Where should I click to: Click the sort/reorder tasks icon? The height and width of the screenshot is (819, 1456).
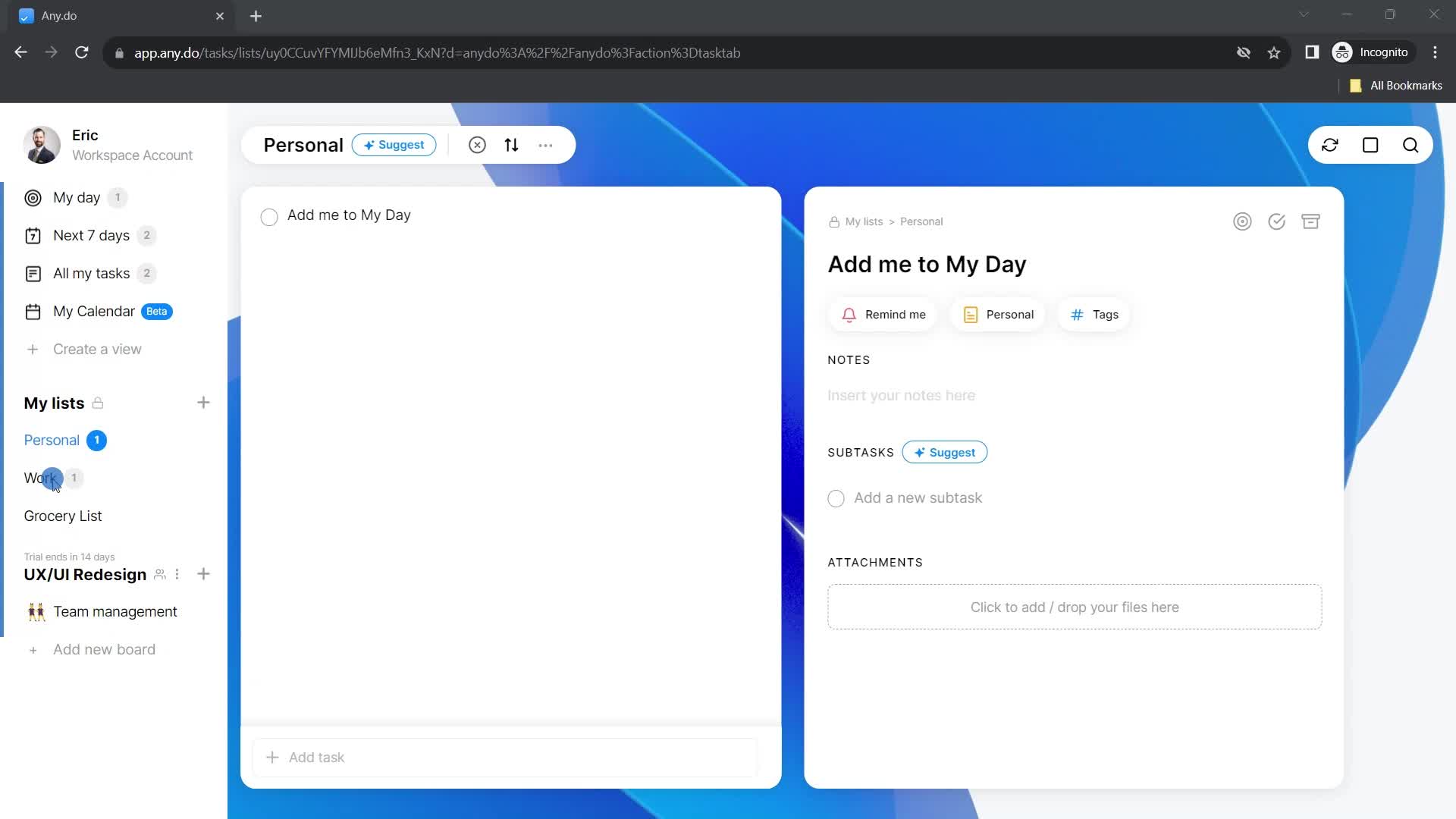[511, 145]
